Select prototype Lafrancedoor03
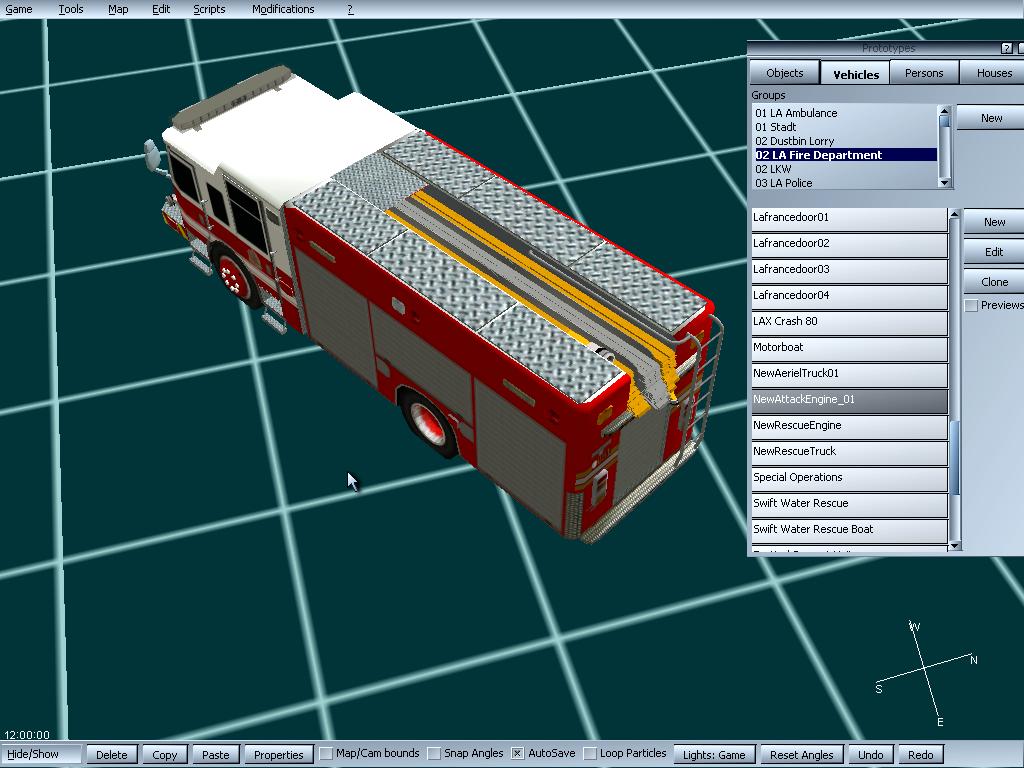The height and width of the screenshot is (768, 1024). click(849, 271)
